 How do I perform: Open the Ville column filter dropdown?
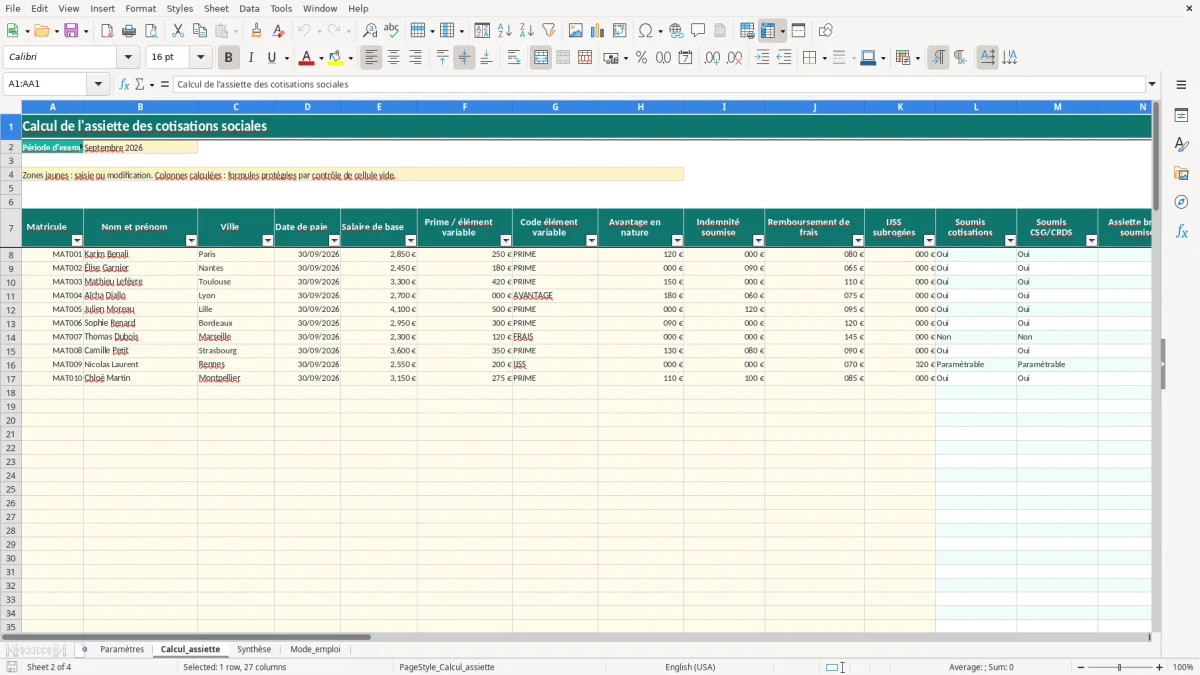click(x=268, y=241)
